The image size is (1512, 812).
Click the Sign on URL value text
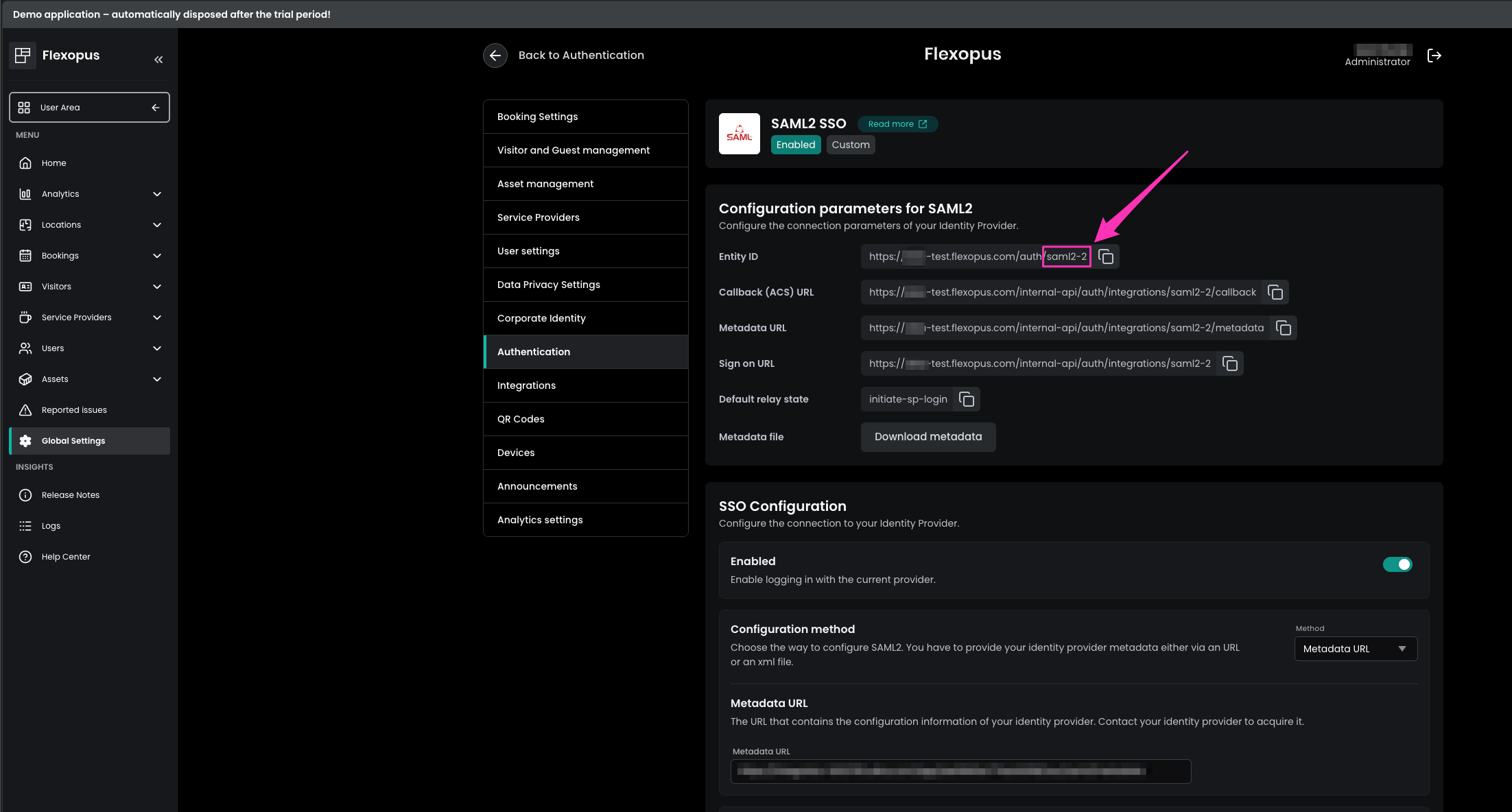point(1039,363)
